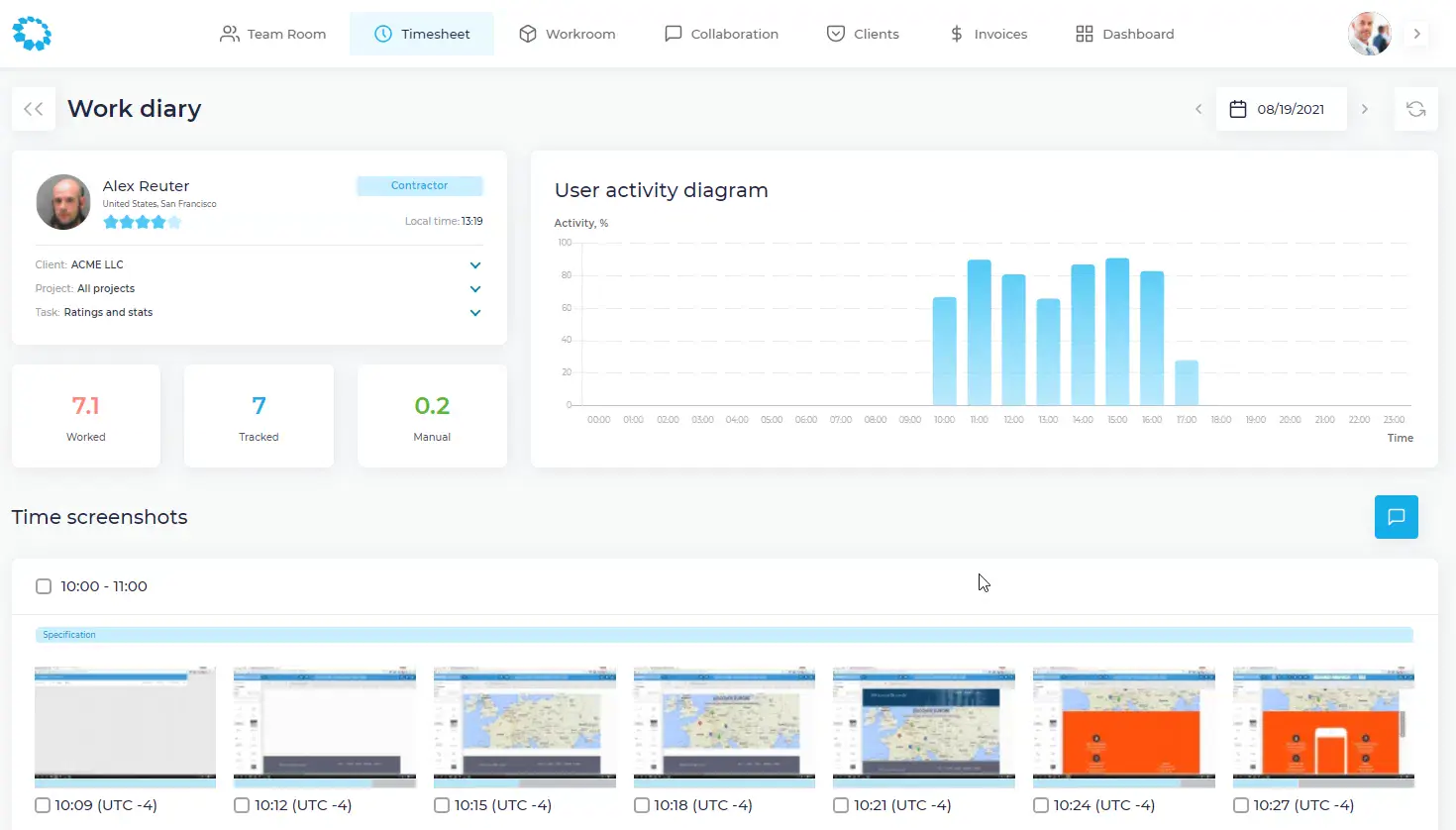Click the user profile avatar in header
Image resolution: width=1456 pixels, height=830 pixels.
coord(1369,34)
